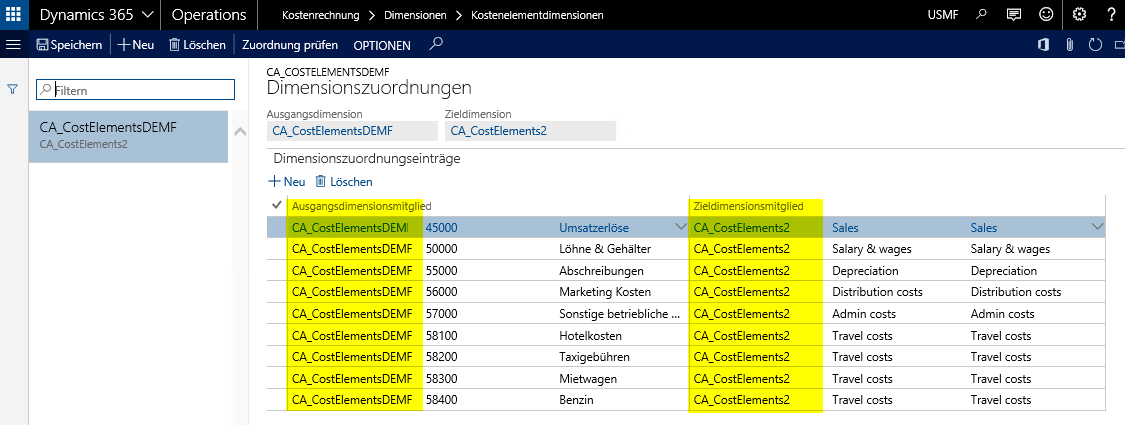
Task: Expand the Dynamics 365 dropdown
Action: click(x=148, y=15)
